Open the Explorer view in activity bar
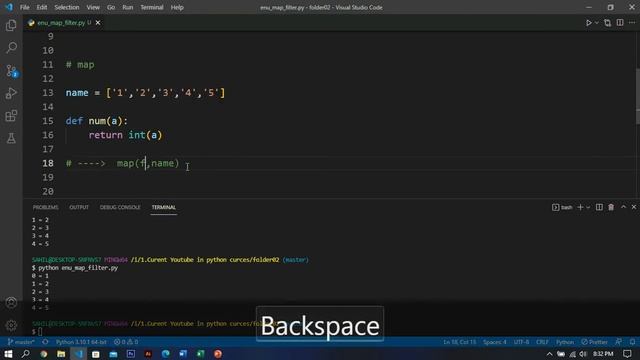This screenshot has width=640, height=360. click(11, 25)
